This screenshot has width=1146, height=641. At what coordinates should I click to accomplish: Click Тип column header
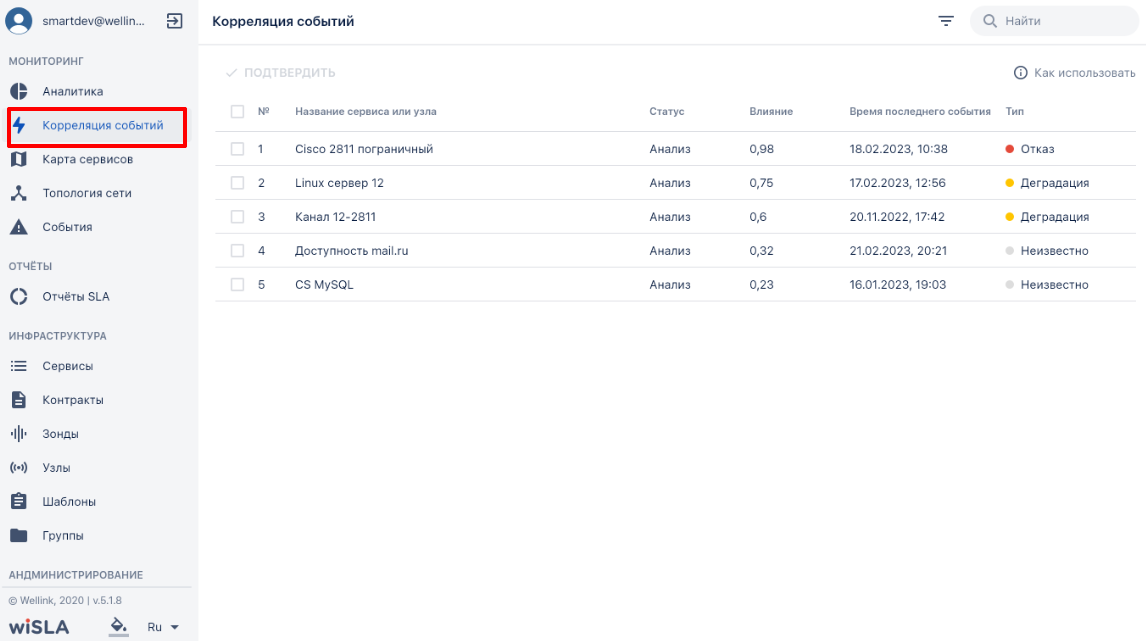pyautogui.click(x=1014, y=112)
